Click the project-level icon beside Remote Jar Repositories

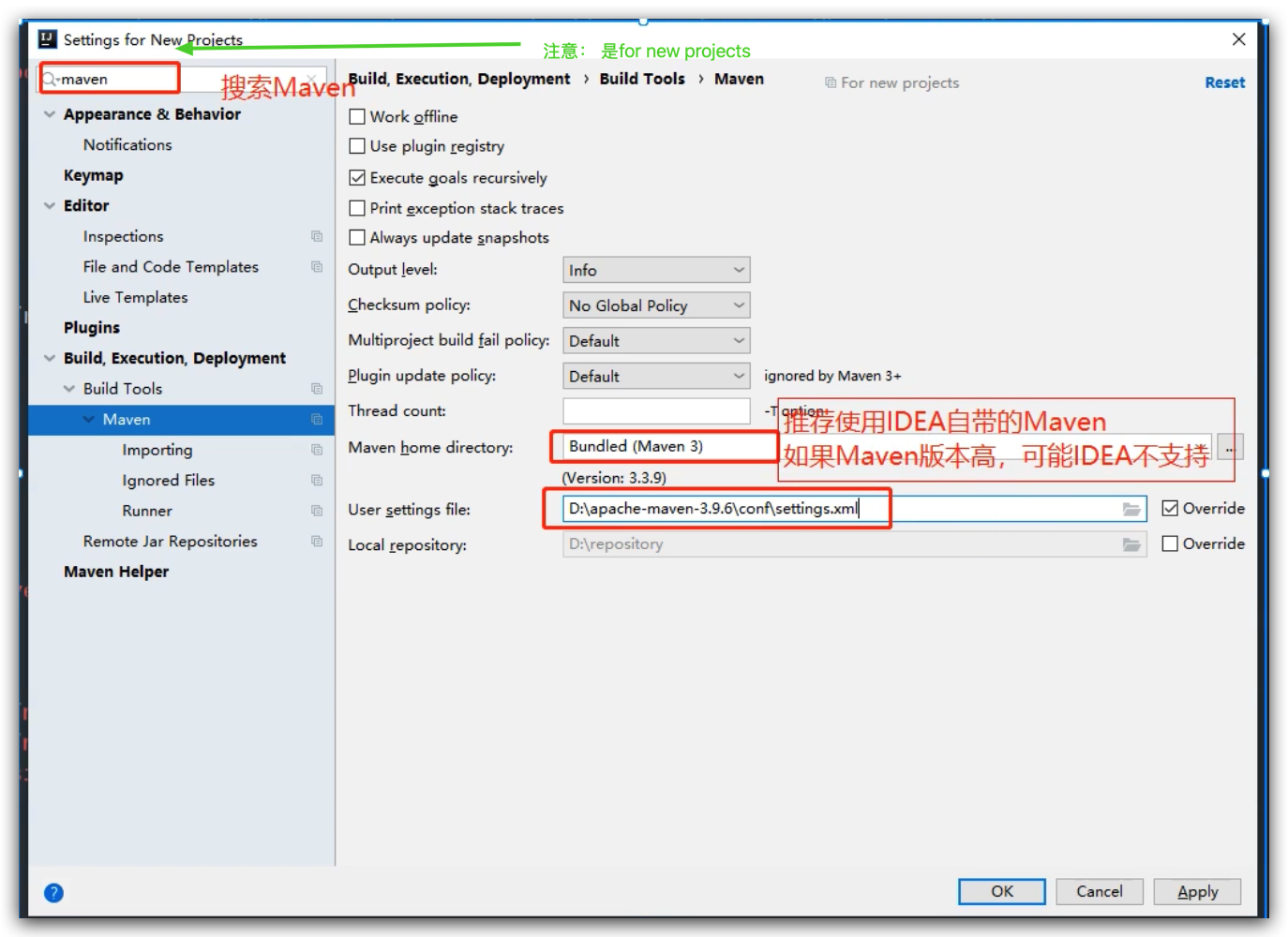(317, 542)
